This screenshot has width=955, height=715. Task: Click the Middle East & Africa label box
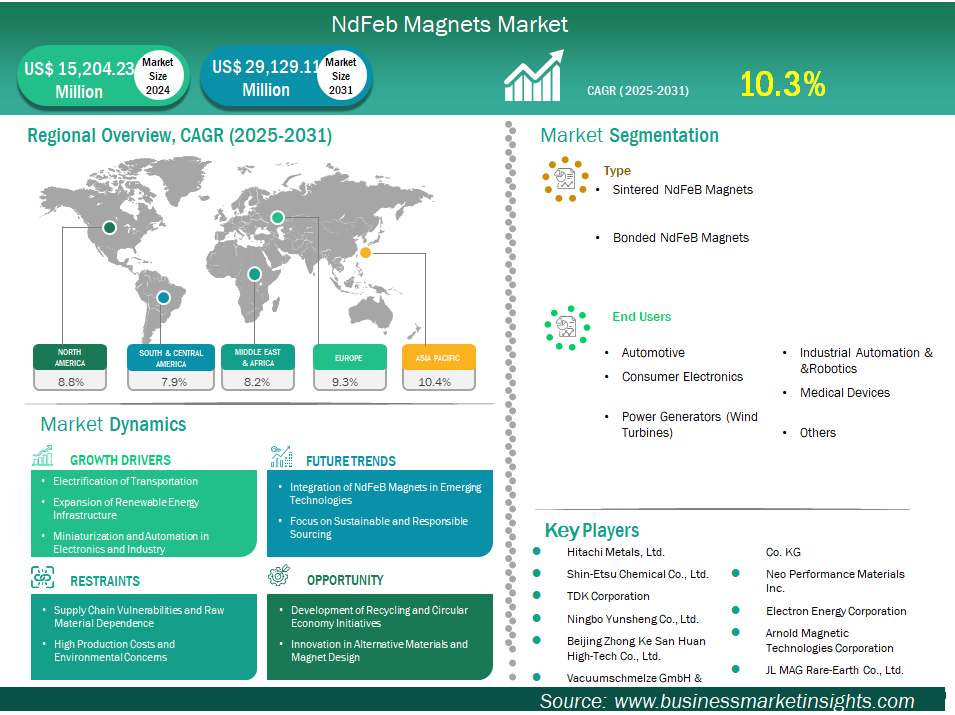point(256,357)
